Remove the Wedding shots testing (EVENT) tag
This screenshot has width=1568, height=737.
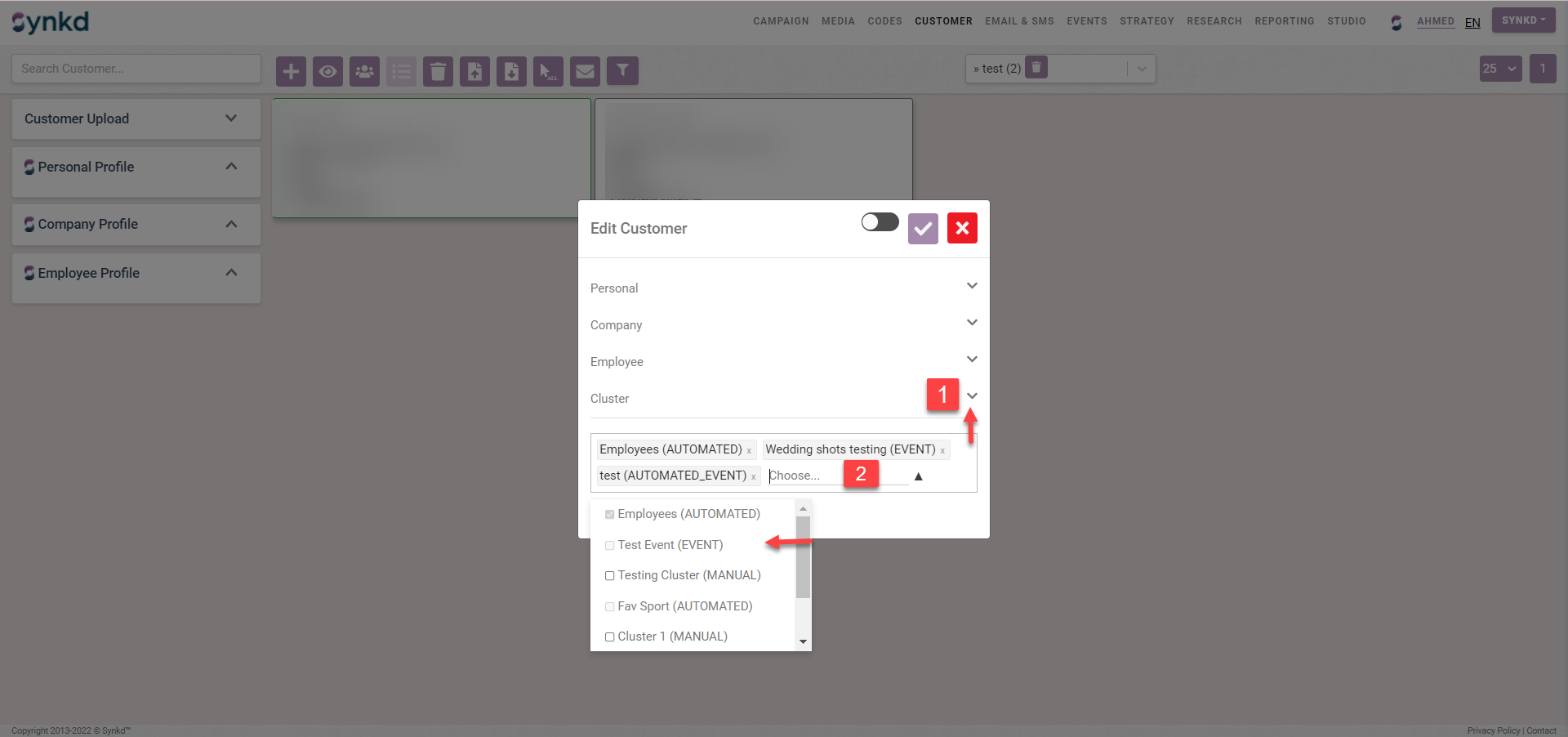(x=942, y=451)
